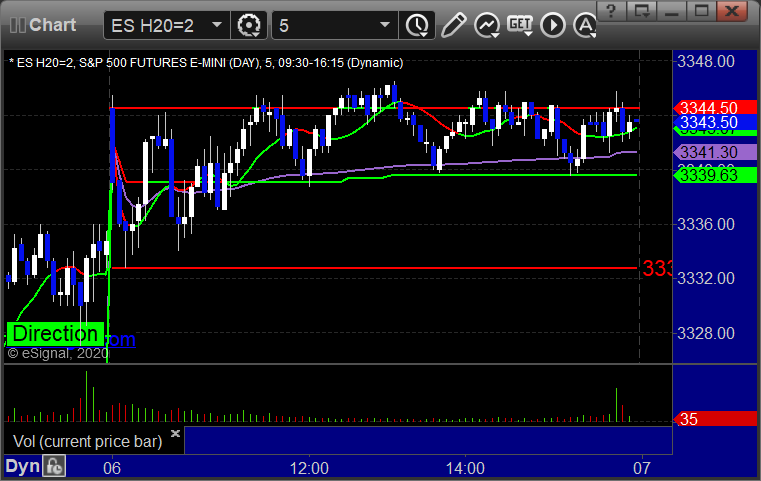Image resolution: width=761 pixels, height=481 pixels.
Task: Click the 3332.00 price axis label
Action: [x=706, y=279]
